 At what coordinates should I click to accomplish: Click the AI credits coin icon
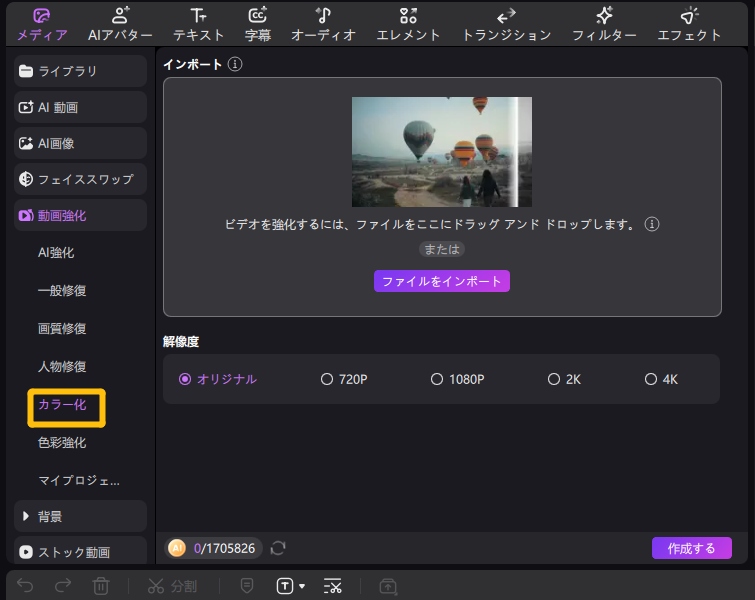[x=177, y=548]
